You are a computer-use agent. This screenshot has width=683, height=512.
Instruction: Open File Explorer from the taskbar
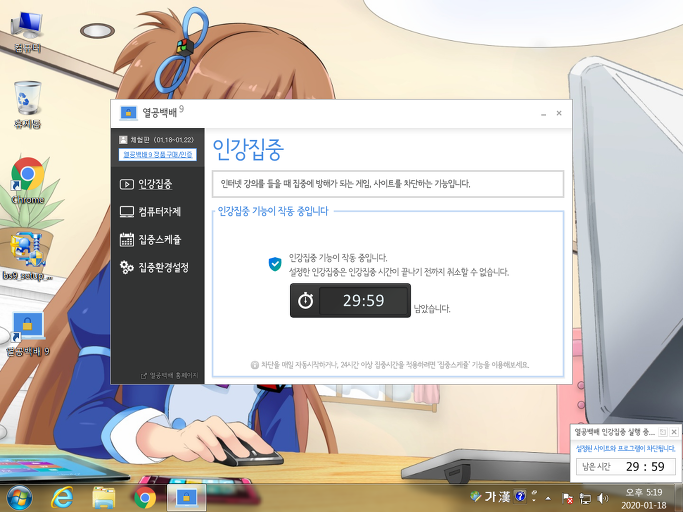[x=104, y=497]
